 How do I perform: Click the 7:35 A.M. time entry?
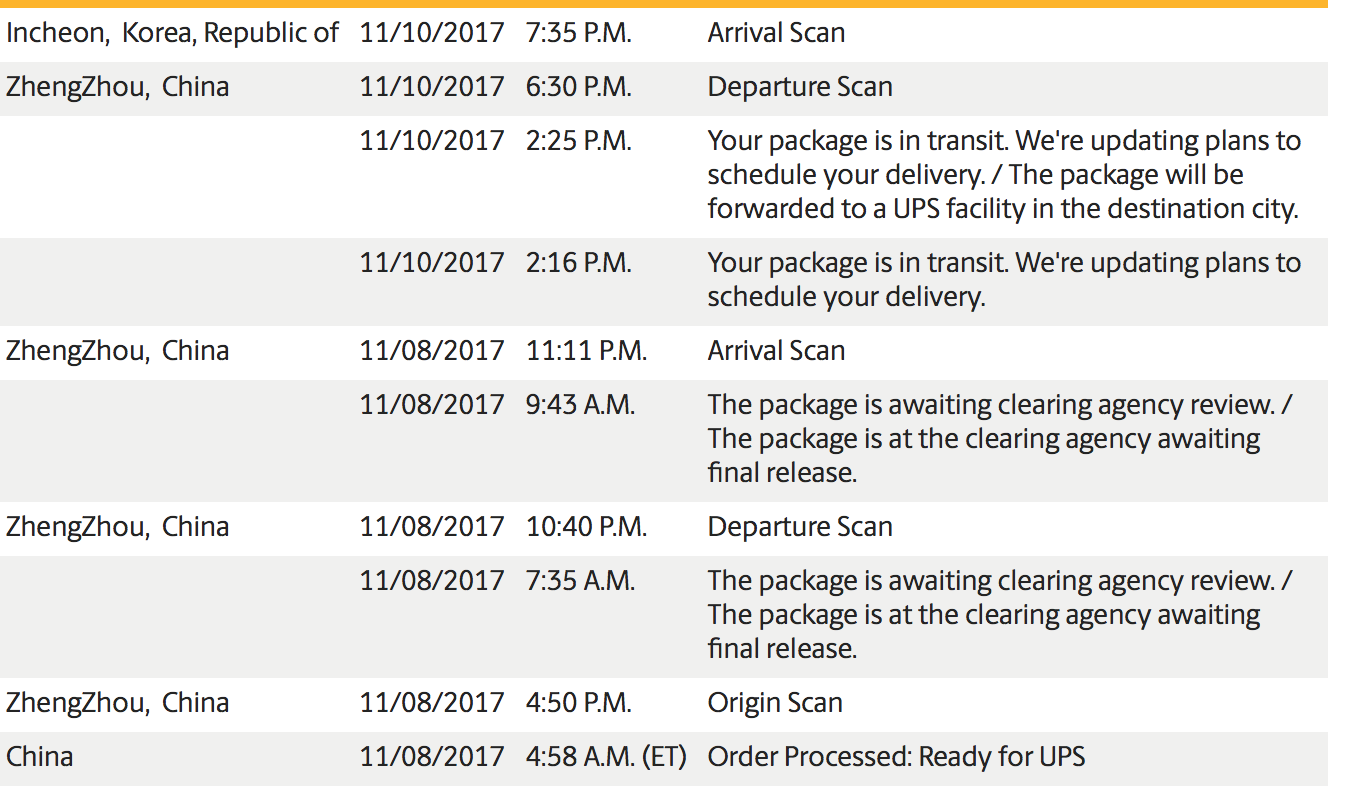pyautogui.click(x=580, y=581)
